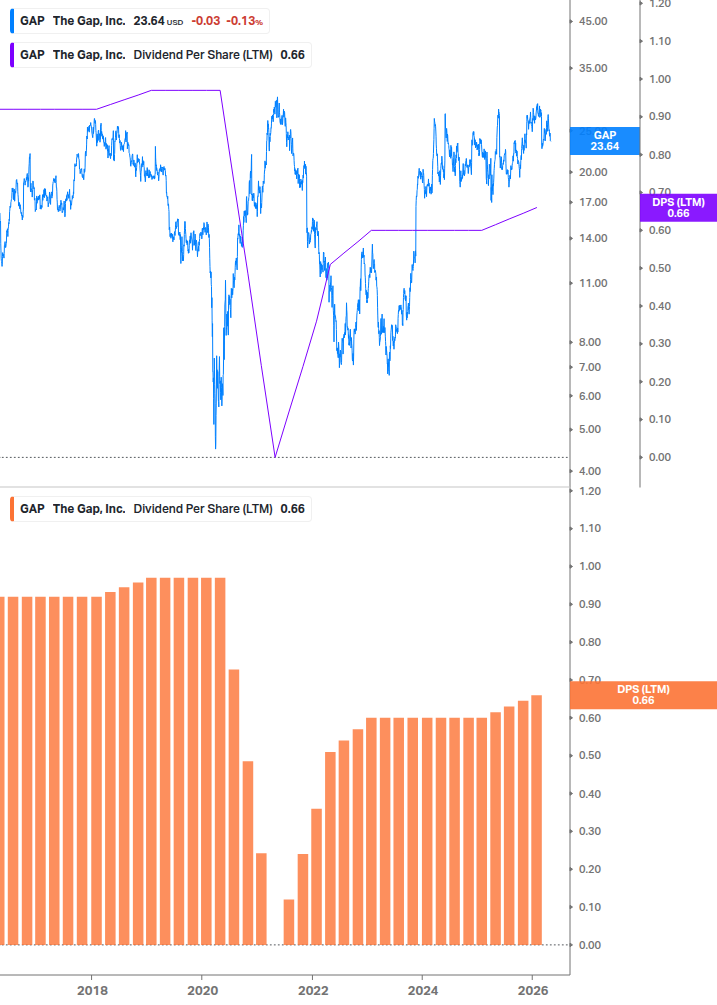Click the 1.00 label on lower chart axis
This screenshot has width=717, height=1005.
[590, 566]
